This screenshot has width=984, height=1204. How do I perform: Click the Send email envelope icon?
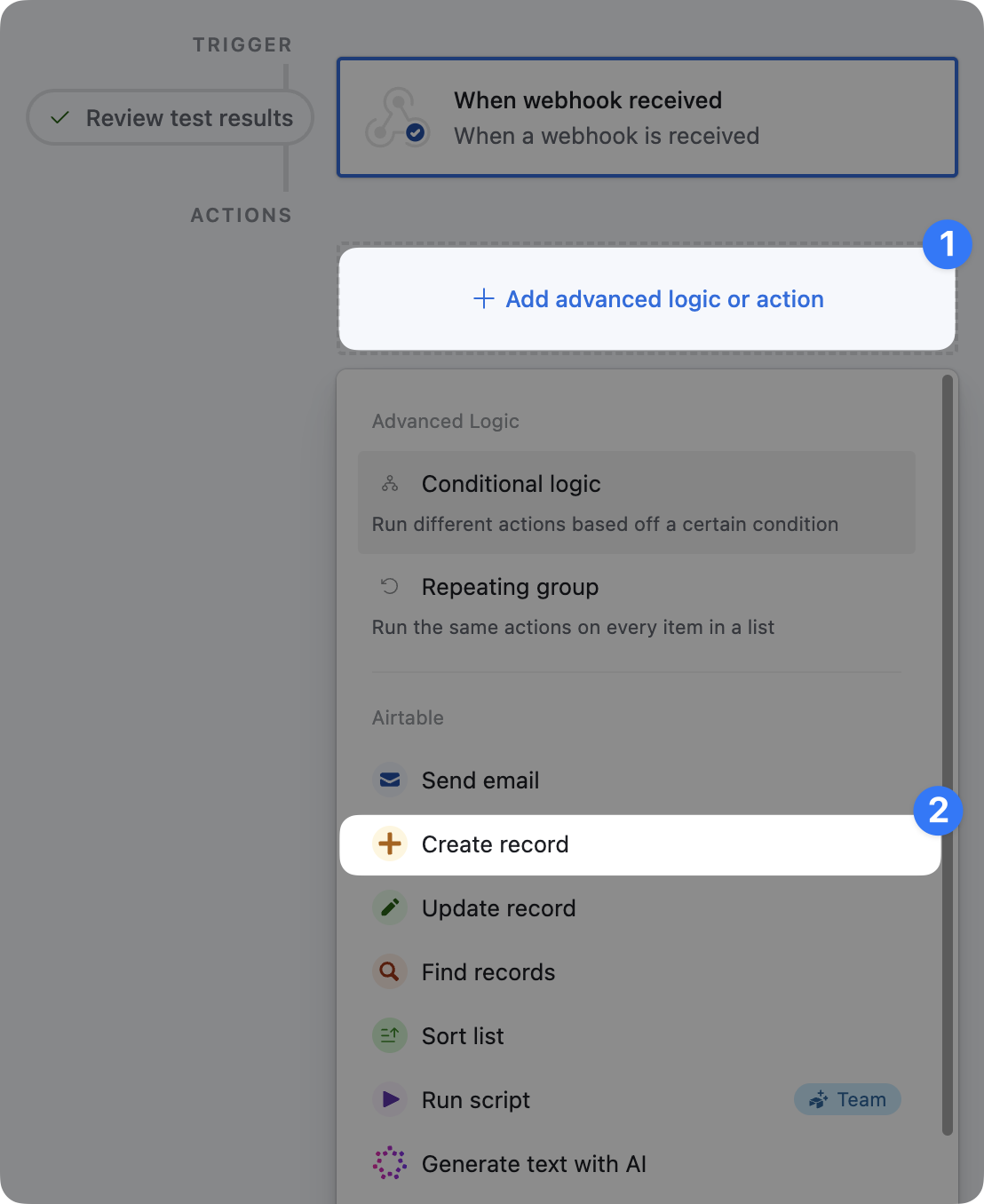pyautogui.click(x=389, y=780)
